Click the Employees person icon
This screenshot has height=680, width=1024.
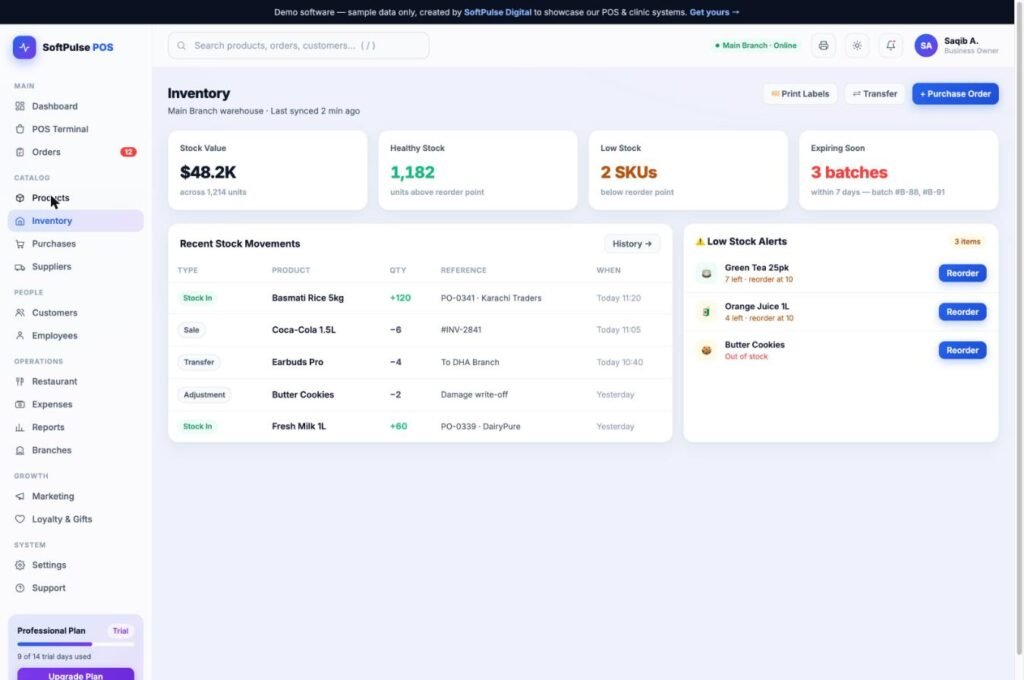(20, 335)
